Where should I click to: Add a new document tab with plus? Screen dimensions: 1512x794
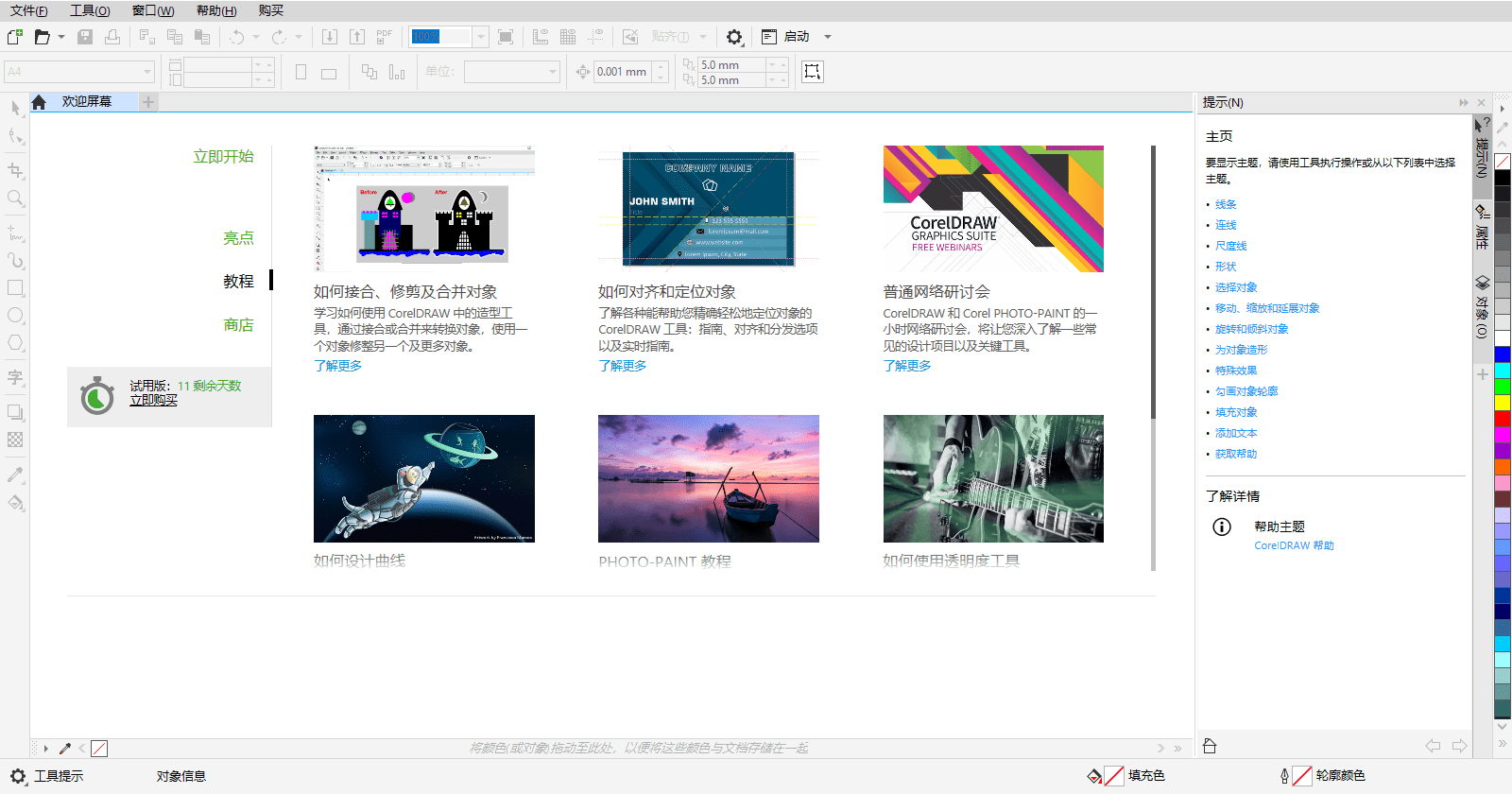click(148, 102)
